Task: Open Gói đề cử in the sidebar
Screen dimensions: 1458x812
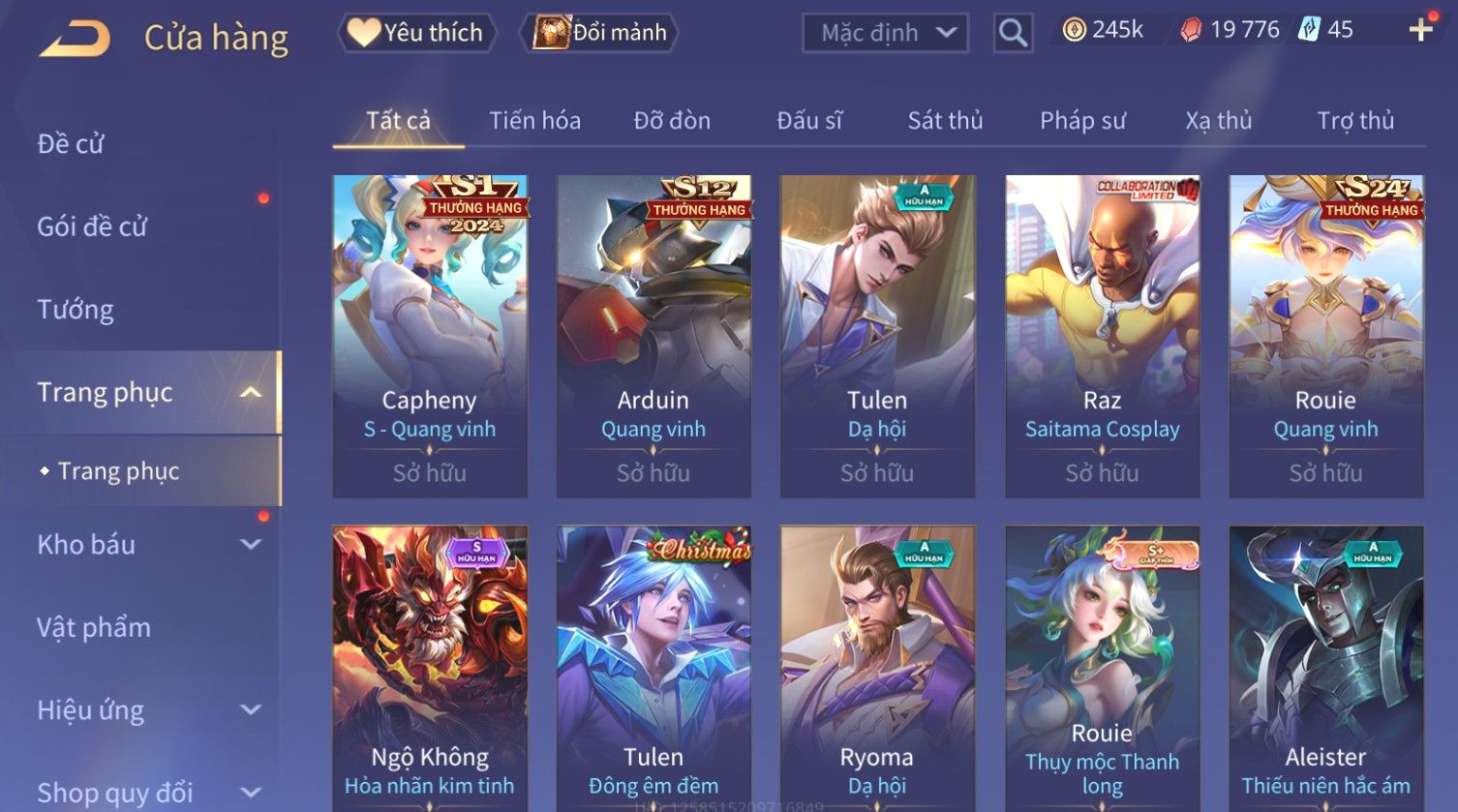Action: pyautogui.click(x=92, y=226)
